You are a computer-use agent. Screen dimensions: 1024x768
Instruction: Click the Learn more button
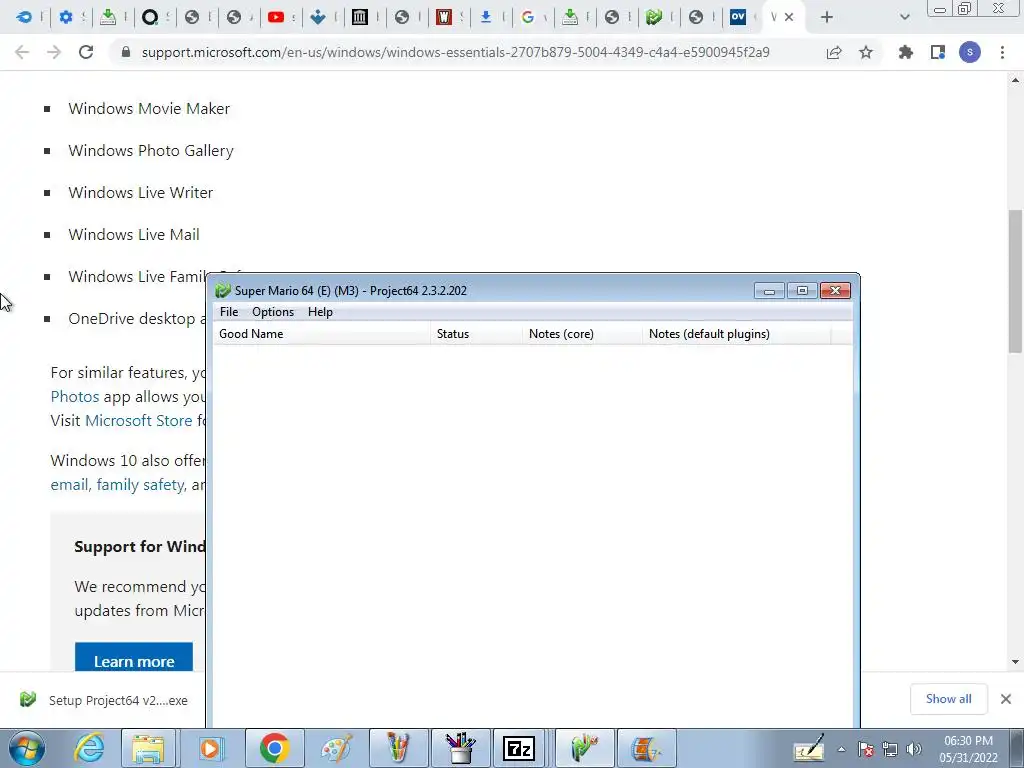tap(134, 658)
